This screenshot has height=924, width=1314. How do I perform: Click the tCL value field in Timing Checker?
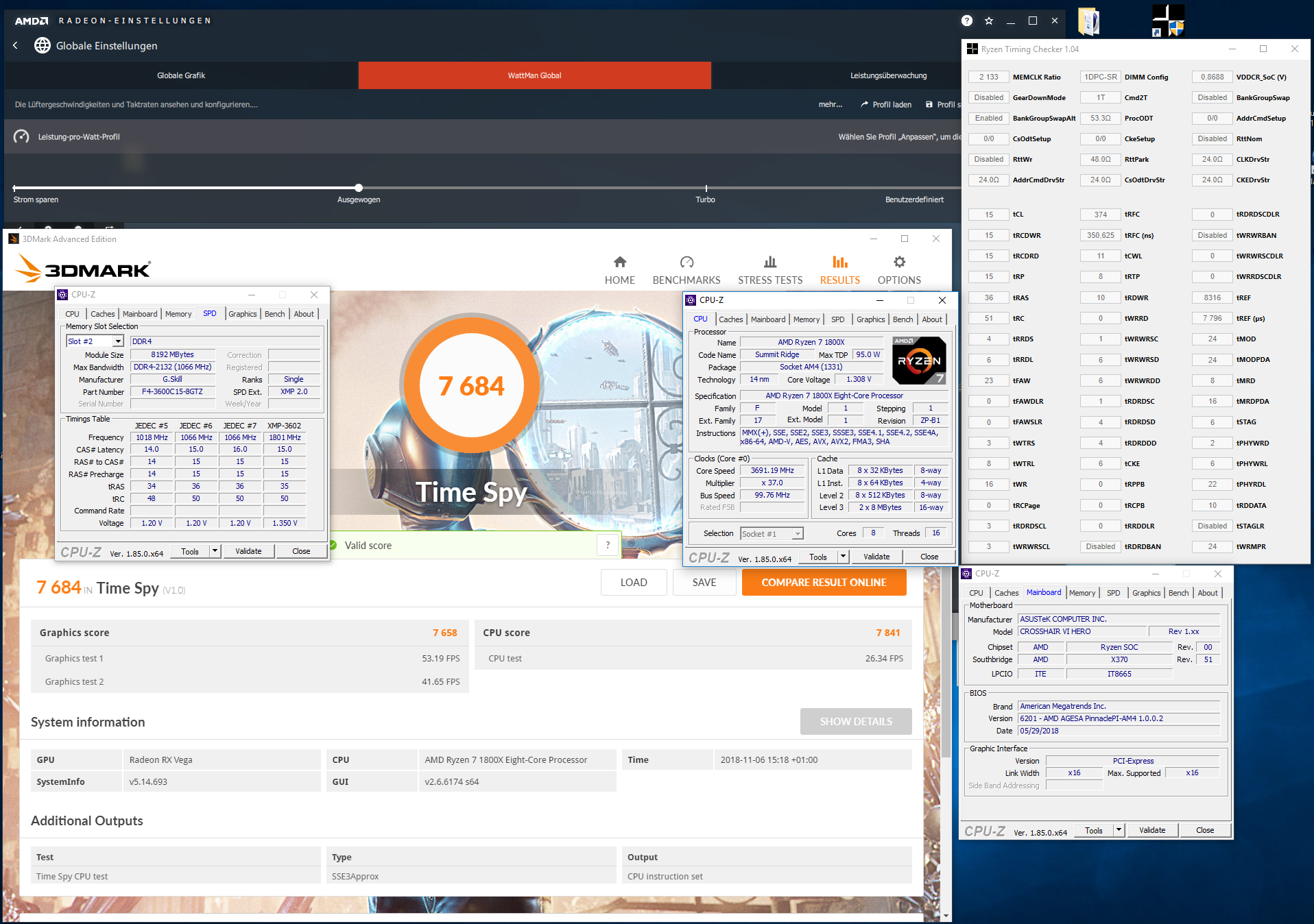[x=989, y=215]
